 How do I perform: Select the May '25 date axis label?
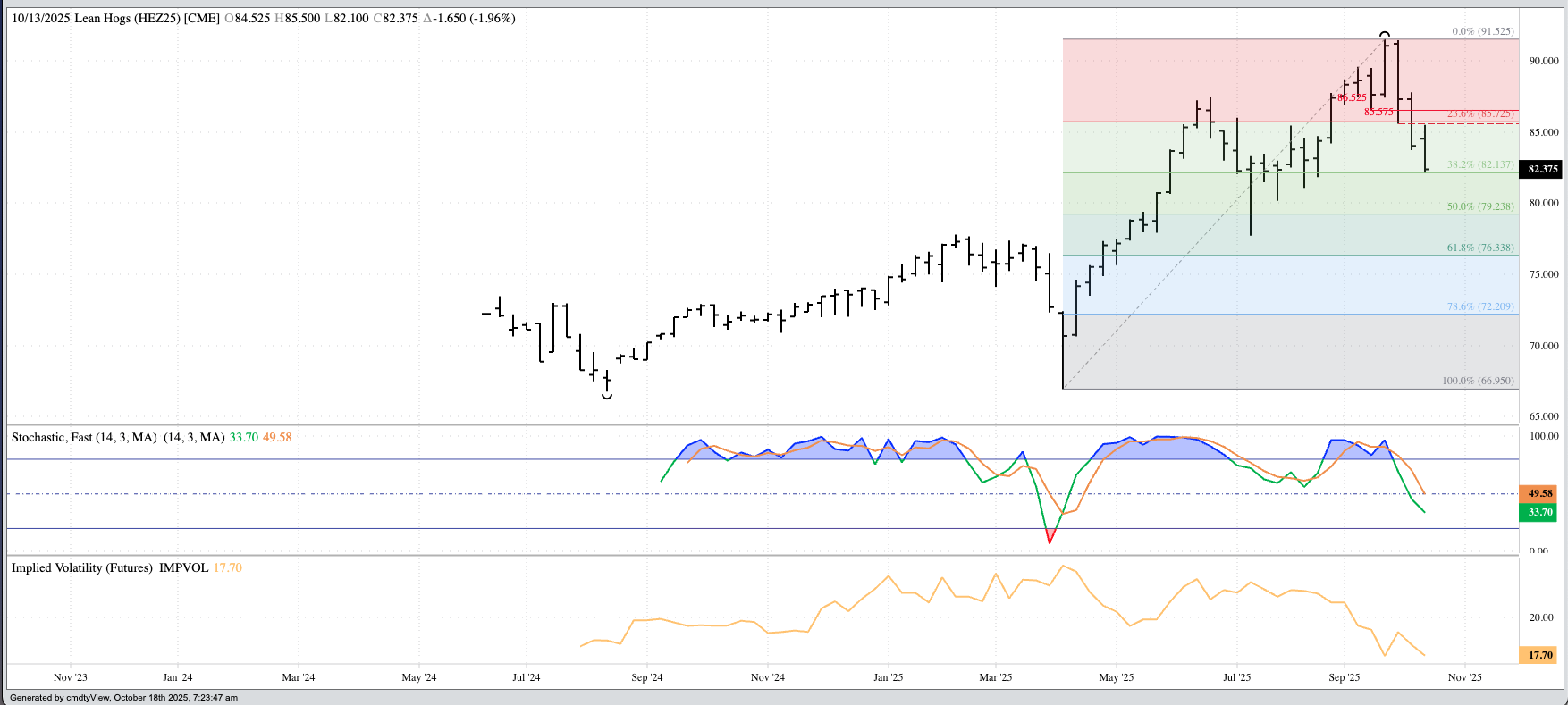point(1116,677)
